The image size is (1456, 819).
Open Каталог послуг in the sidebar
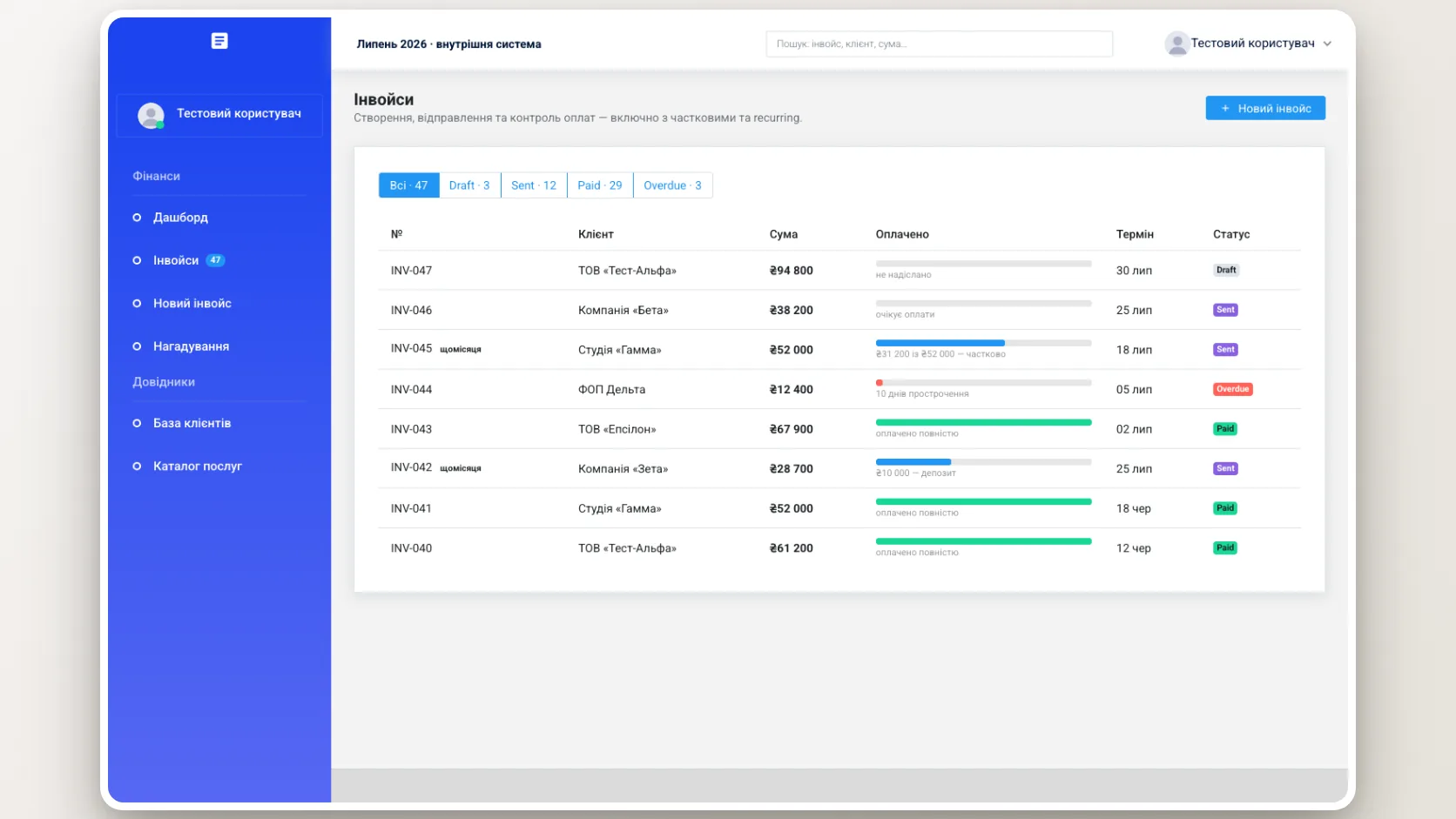(198, 467)
